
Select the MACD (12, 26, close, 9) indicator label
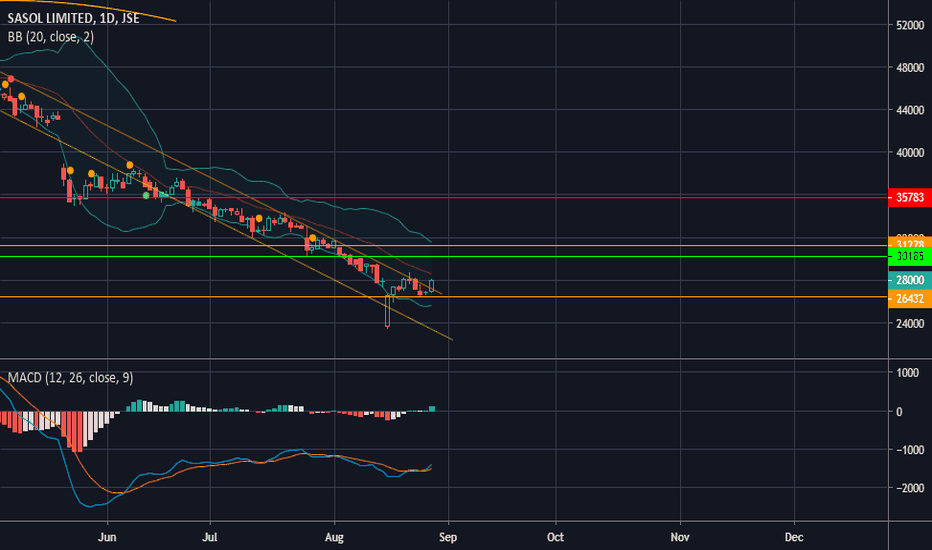(x=70, y=378)
